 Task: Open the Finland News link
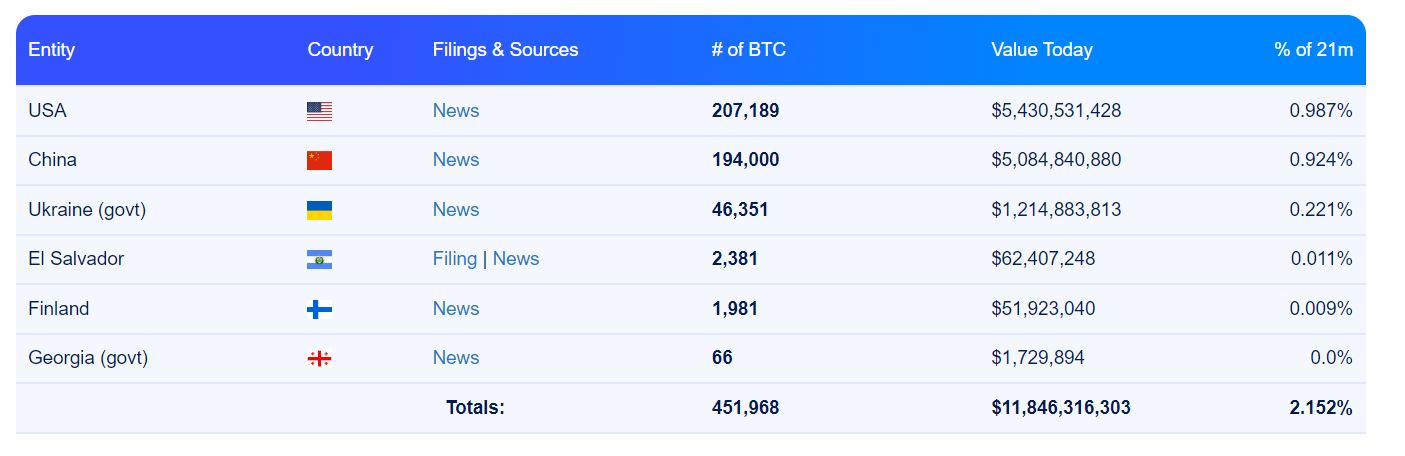click(455, 309)
